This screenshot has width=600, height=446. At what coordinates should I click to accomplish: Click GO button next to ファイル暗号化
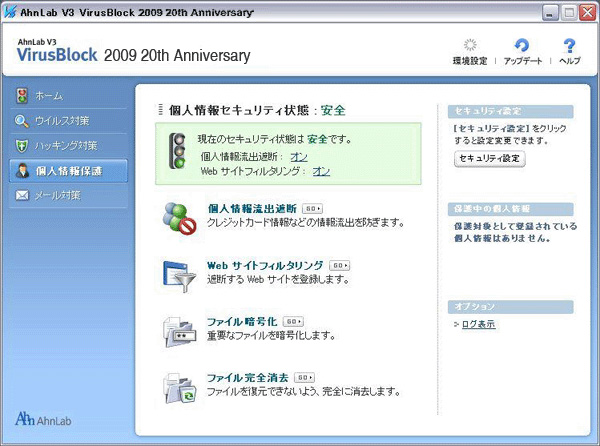pos(293,321)
